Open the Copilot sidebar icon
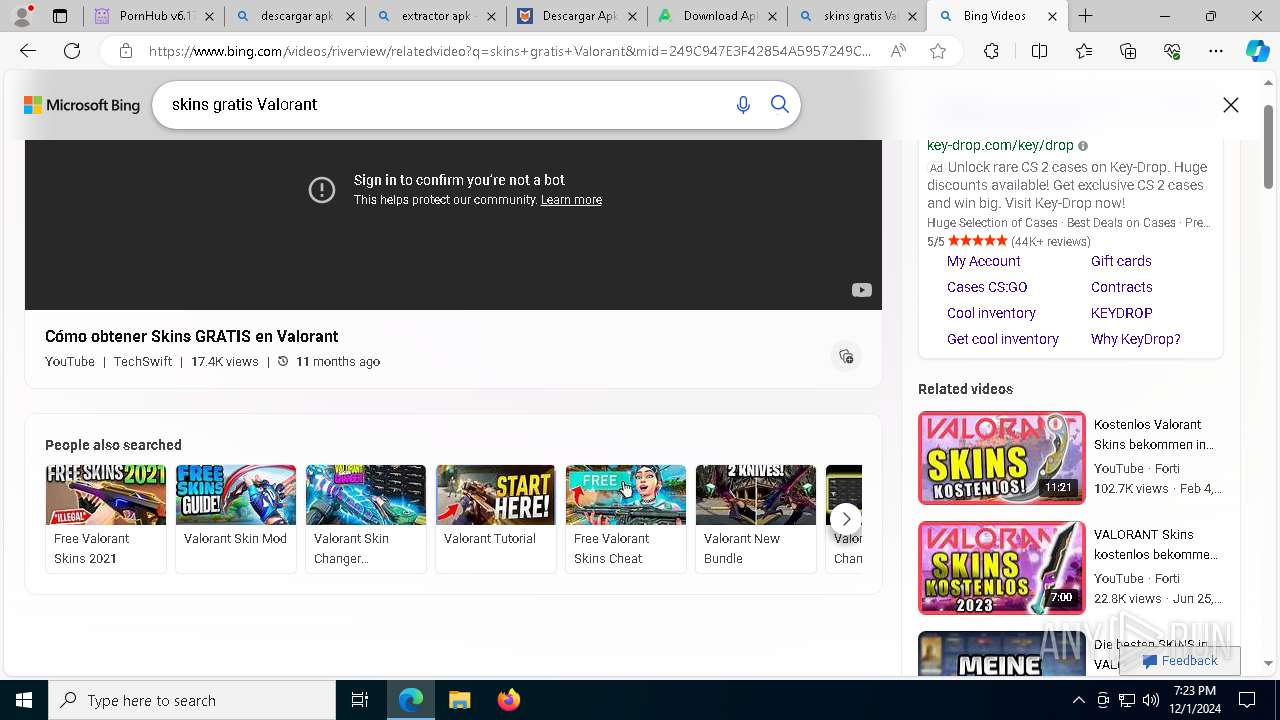The height and width of the screenshot is (720, 1280). pos(1257,51)
